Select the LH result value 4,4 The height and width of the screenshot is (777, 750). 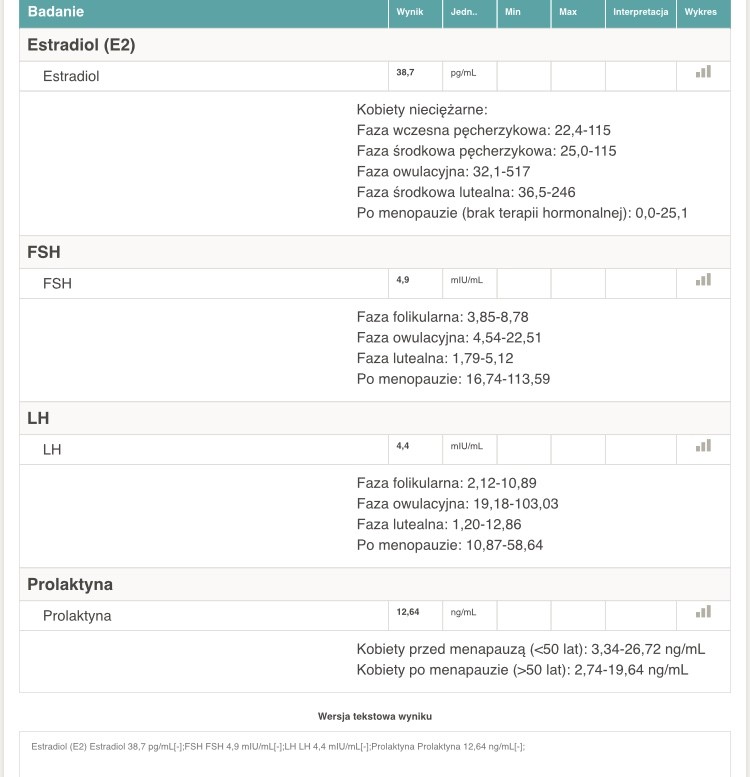402,447
